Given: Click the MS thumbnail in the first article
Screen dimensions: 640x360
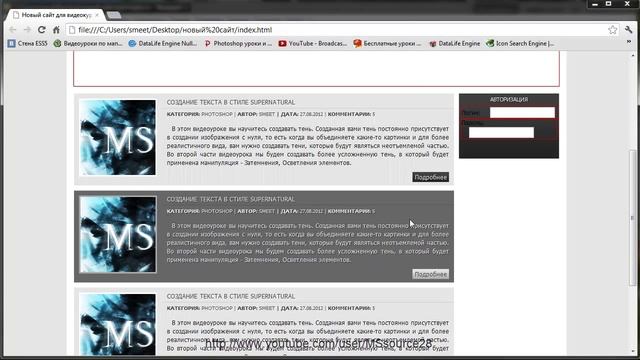Looking at the screenshot, I should click(118, 138).
